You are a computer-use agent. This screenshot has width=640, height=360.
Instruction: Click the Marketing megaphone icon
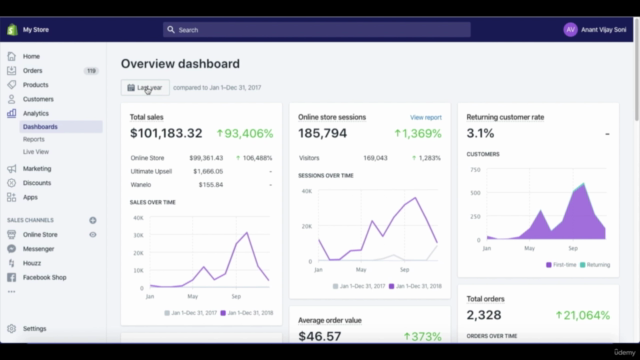click(x=11, y=169)
